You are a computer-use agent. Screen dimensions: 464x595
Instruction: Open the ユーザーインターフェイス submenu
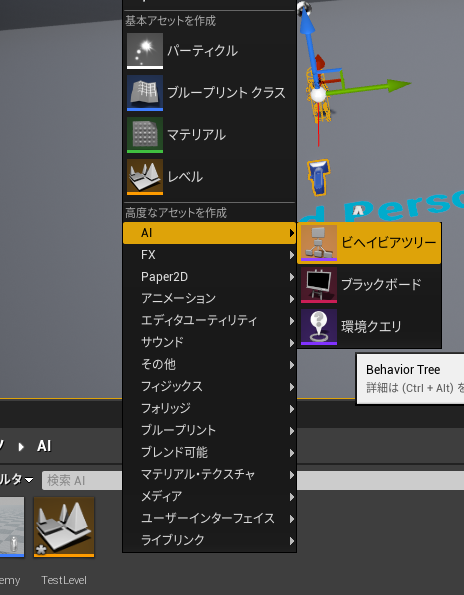pyautogui.click(x=209, y=518)
